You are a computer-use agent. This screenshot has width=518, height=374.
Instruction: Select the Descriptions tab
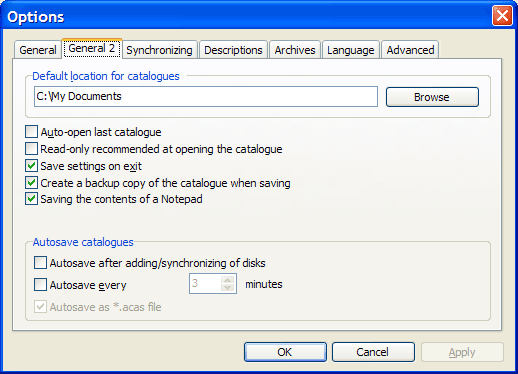pyautogui.click(x=233, y=50)
